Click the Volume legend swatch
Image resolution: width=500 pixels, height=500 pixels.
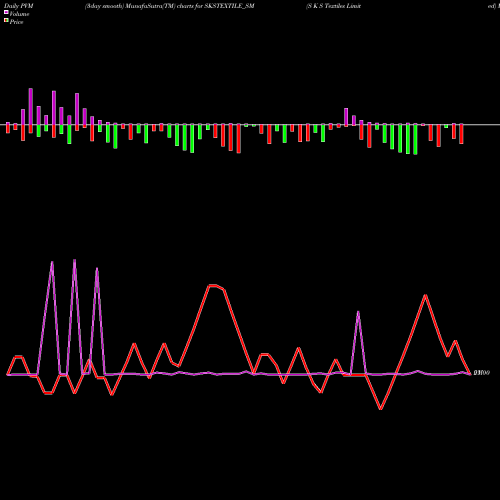coord(6,13)
